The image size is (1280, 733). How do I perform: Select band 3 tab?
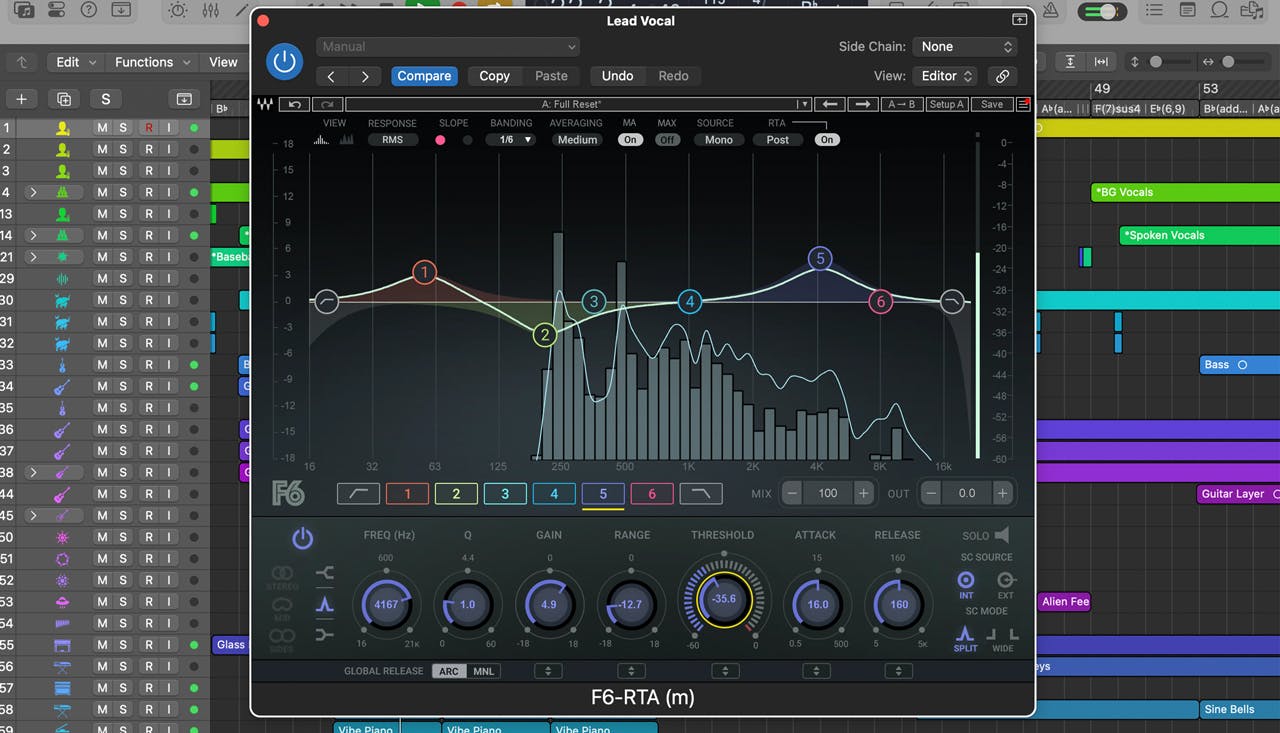(505, 493)
